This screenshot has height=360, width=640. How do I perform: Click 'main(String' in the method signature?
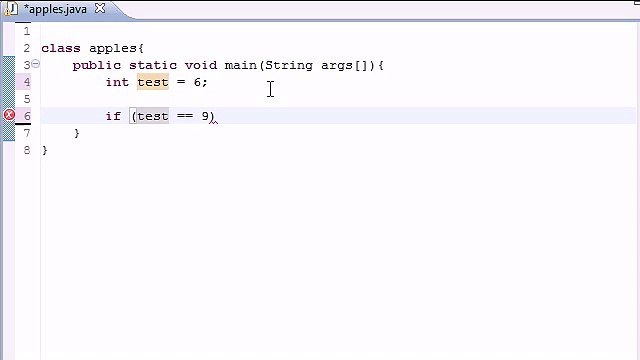coord(269,65)
